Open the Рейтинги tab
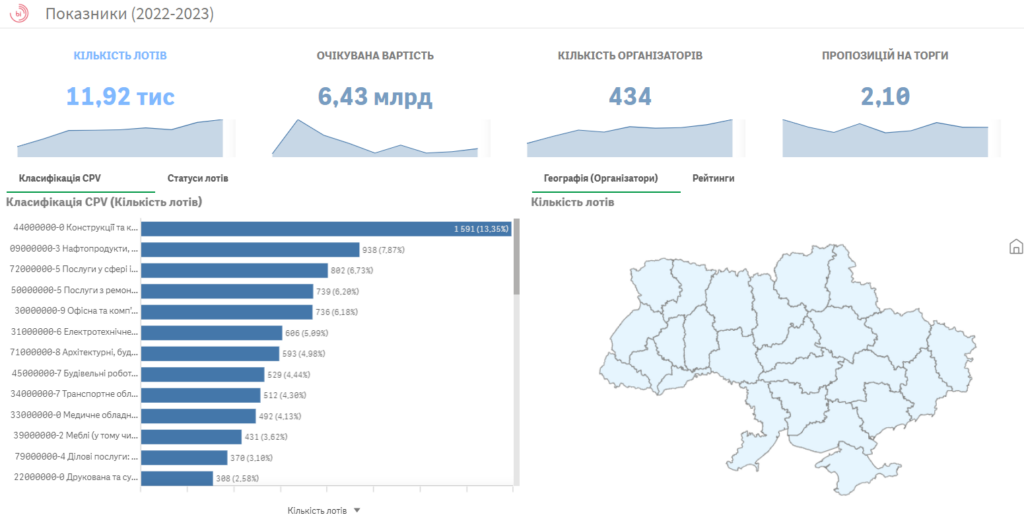Image resolution: width=1024 pixels, height=519 pixels. tap(713, 178)
